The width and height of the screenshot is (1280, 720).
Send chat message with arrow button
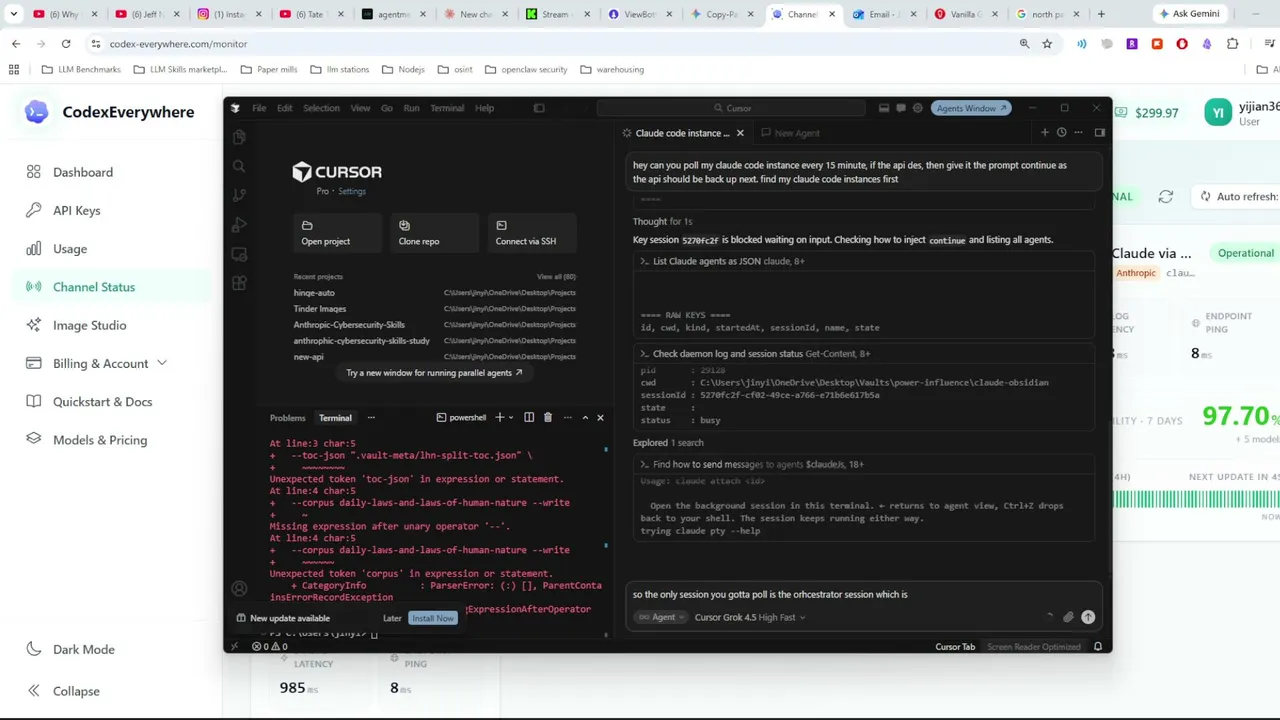[1088, 617]
